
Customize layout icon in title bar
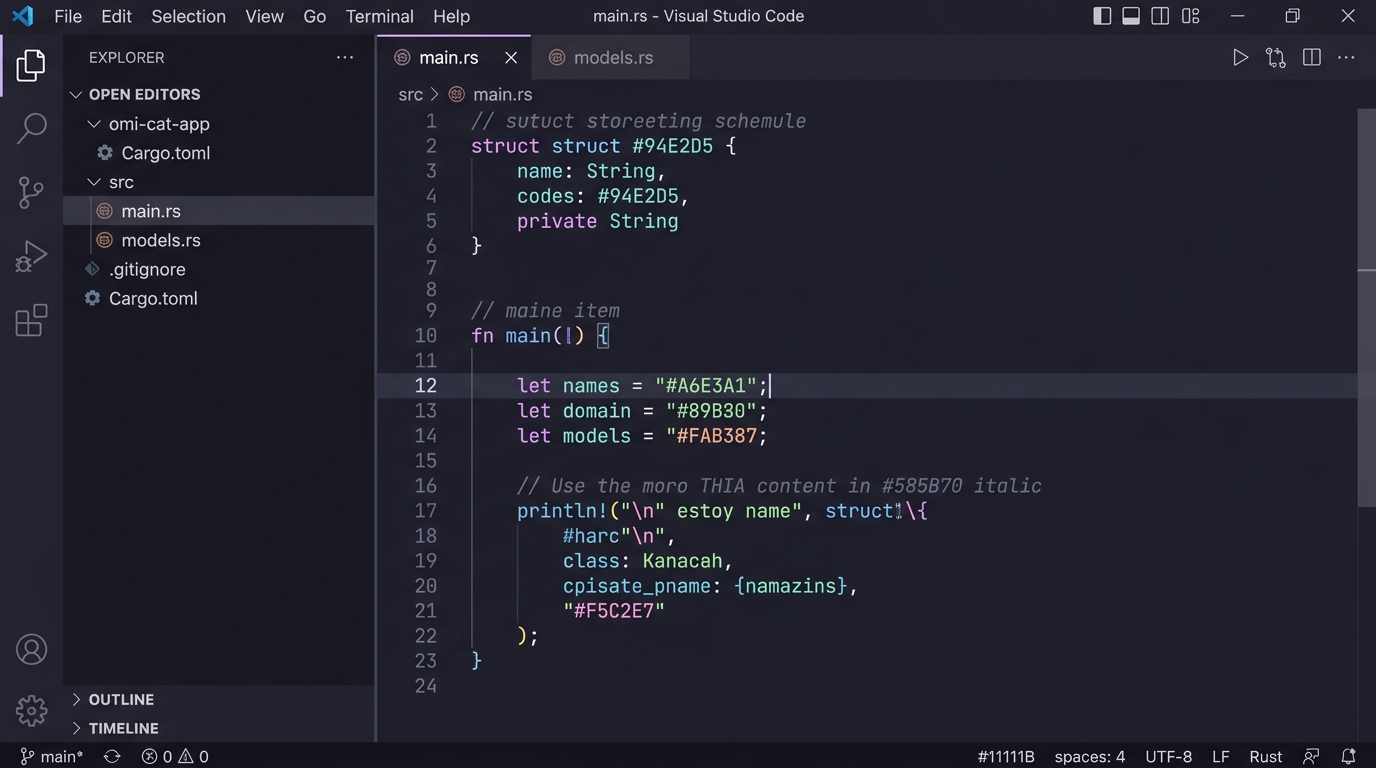click(x=1190, y=16)
